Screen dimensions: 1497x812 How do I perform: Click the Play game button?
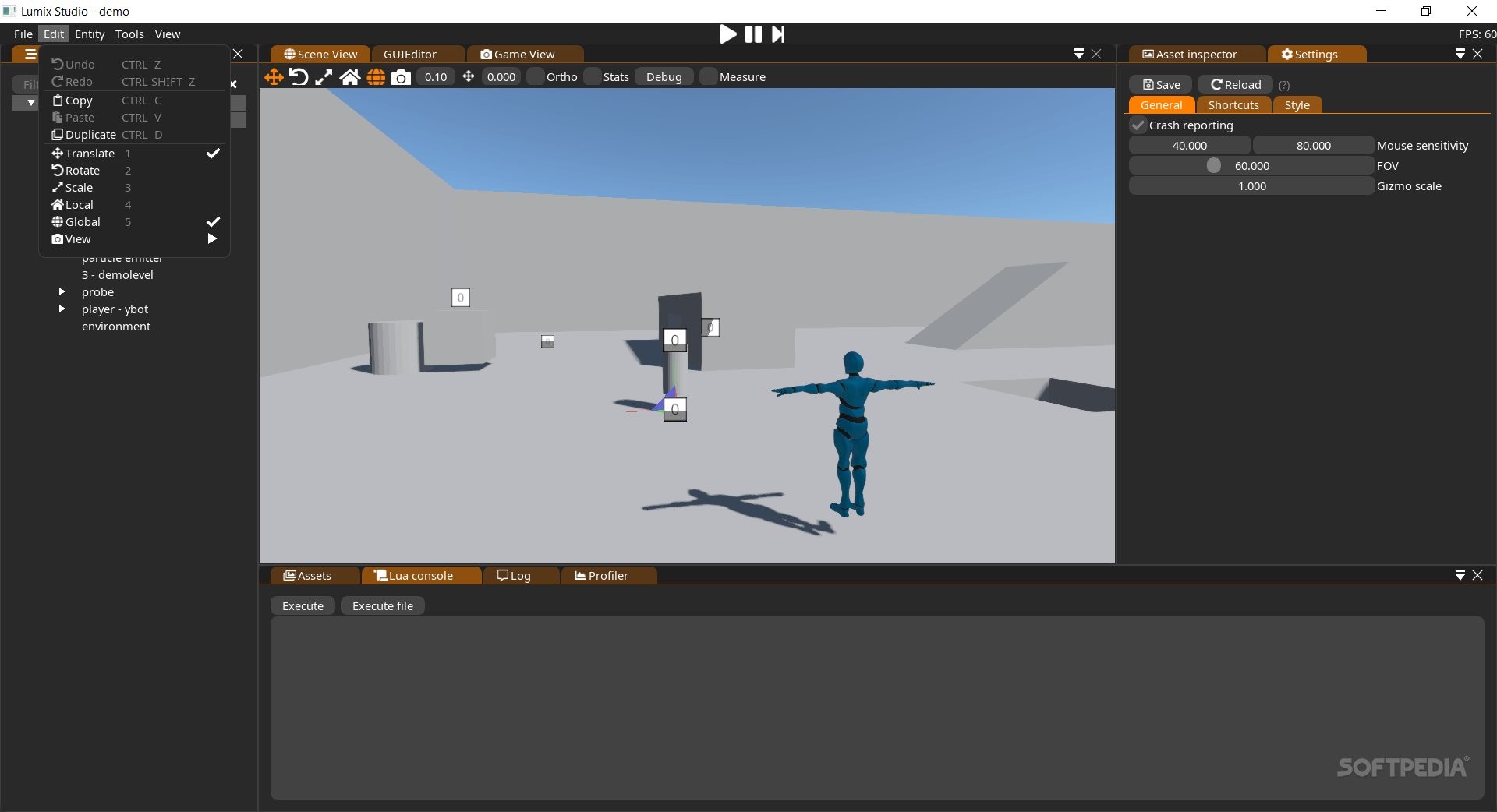click(x=727, y=34)
